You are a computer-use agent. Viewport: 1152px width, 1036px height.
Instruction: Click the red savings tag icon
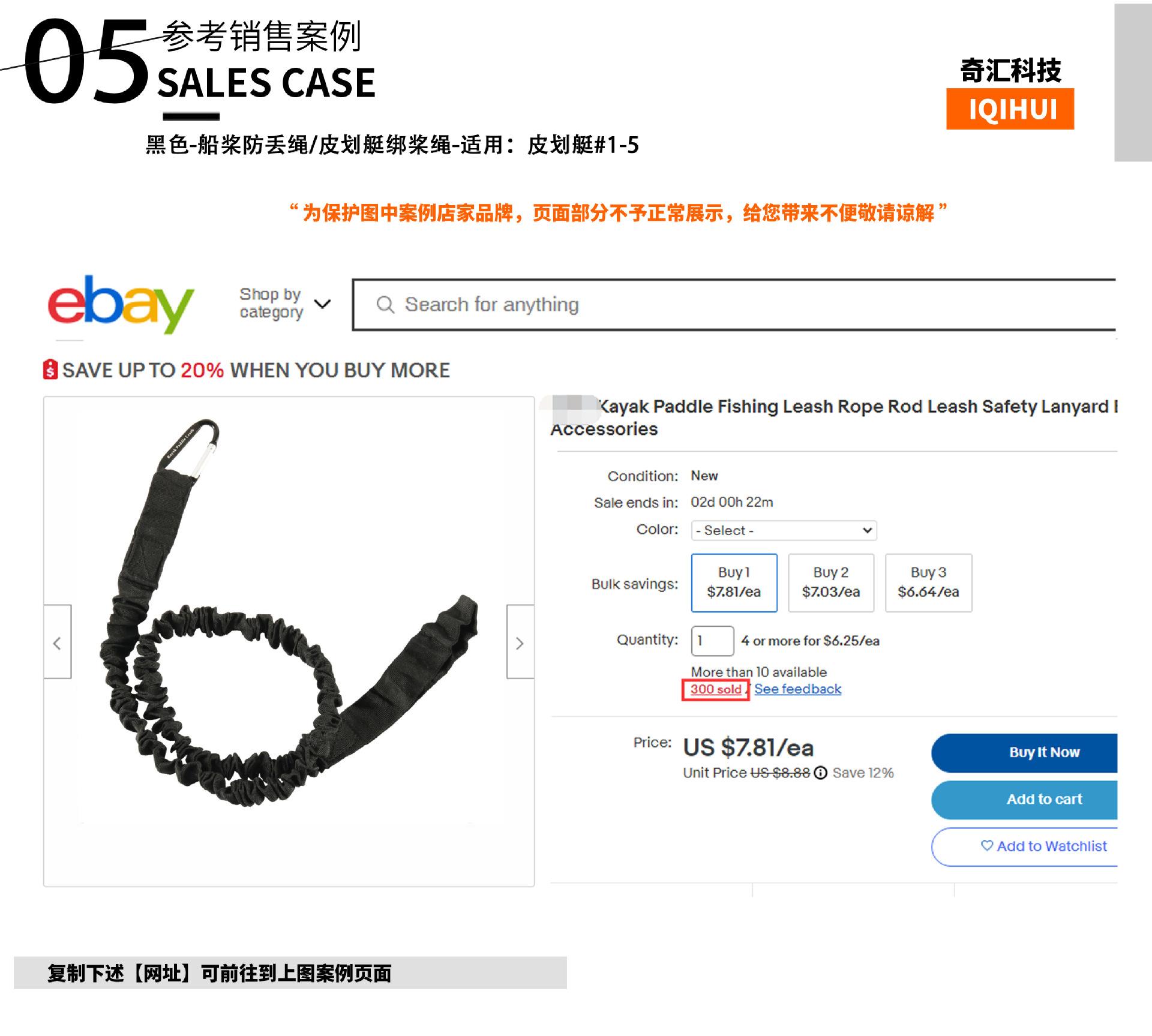50,370
